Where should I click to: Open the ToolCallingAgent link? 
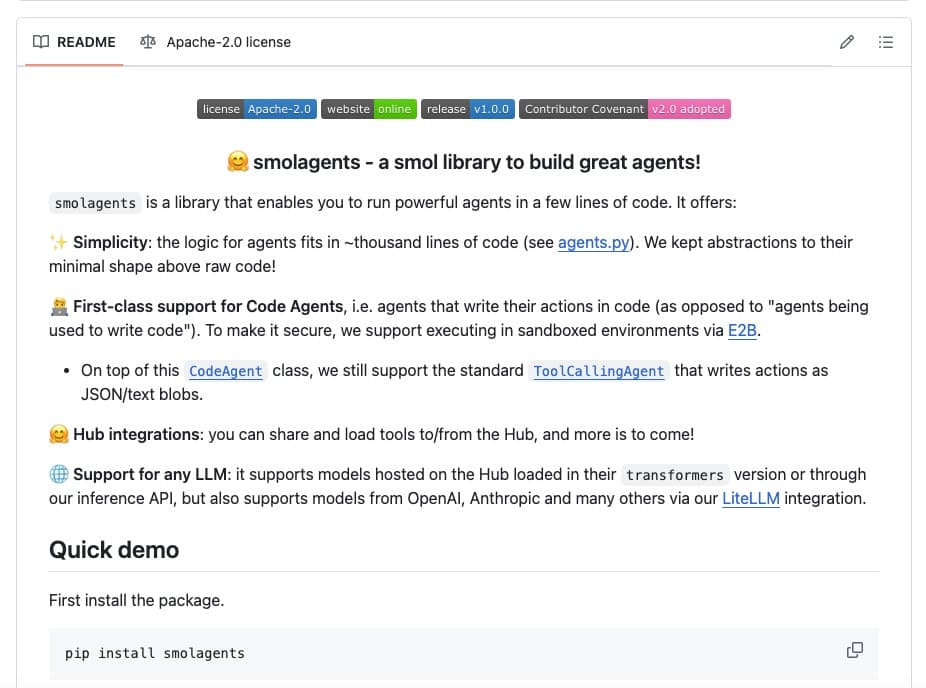coord(599,371)
